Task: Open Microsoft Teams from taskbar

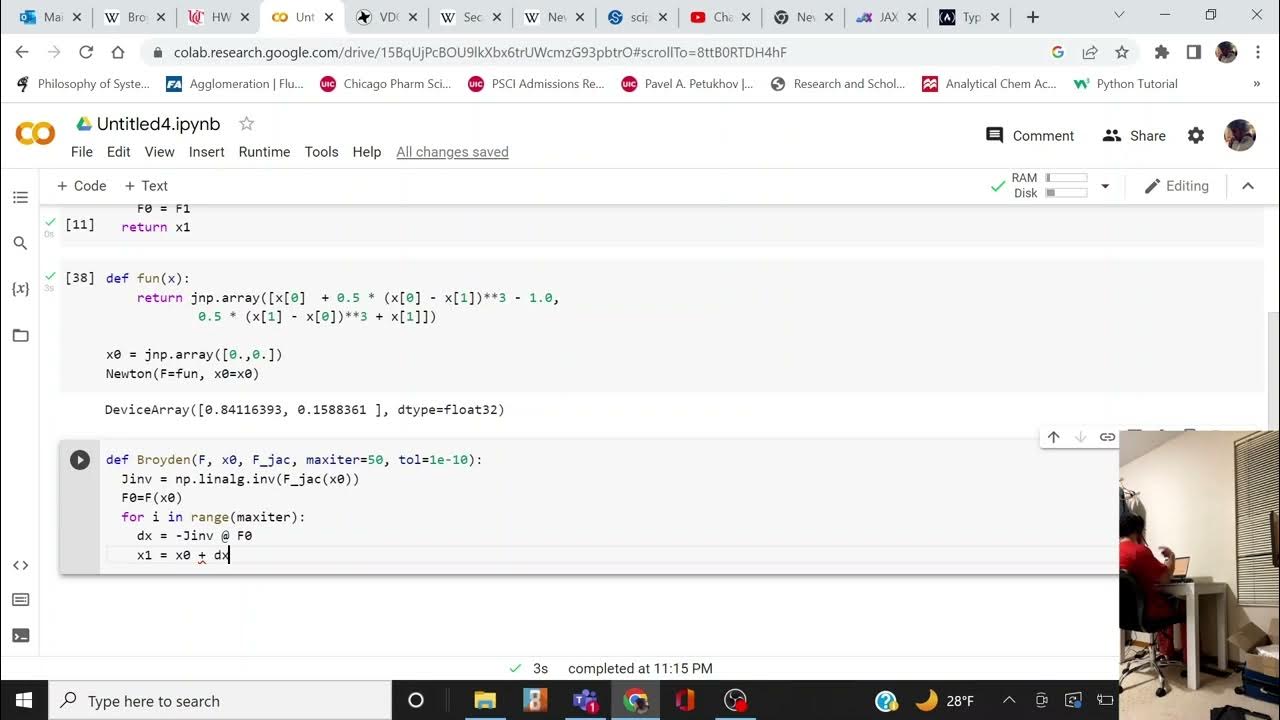Action: tap(585, 700)
